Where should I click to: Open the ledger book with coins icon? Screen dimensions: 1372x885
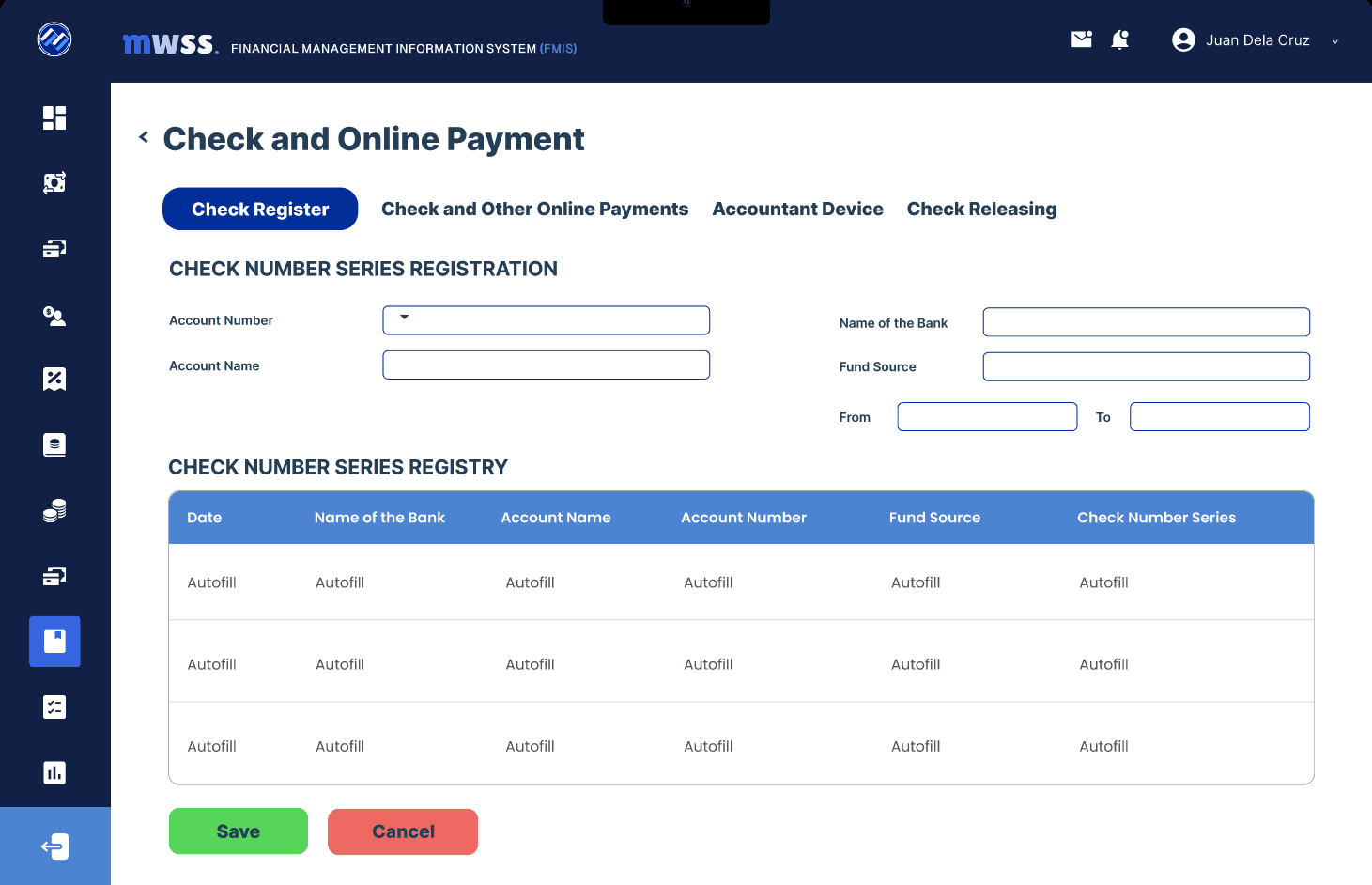54,444
